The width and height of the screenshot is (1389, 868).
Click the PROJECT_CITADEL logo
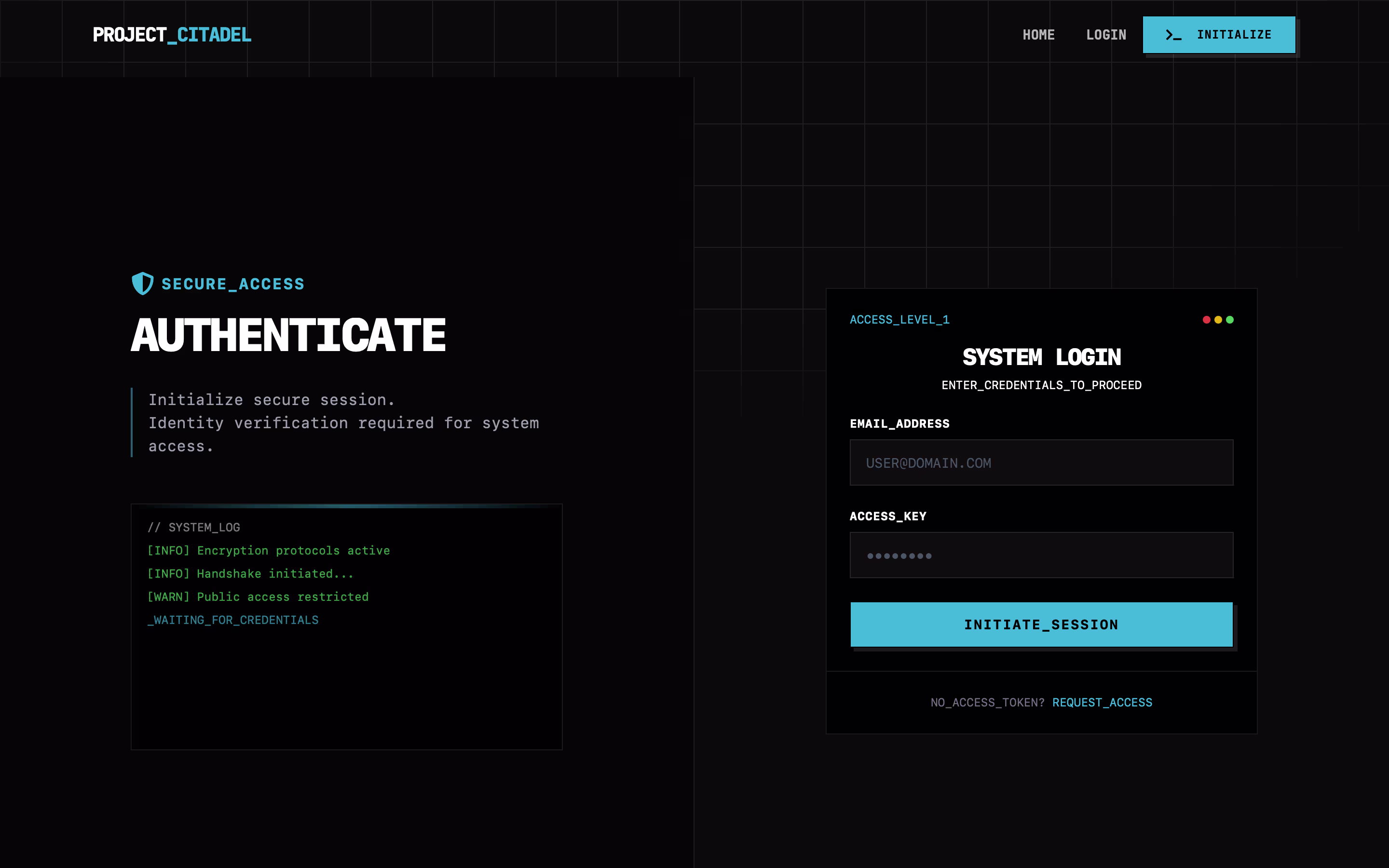(x=172, y=35)
